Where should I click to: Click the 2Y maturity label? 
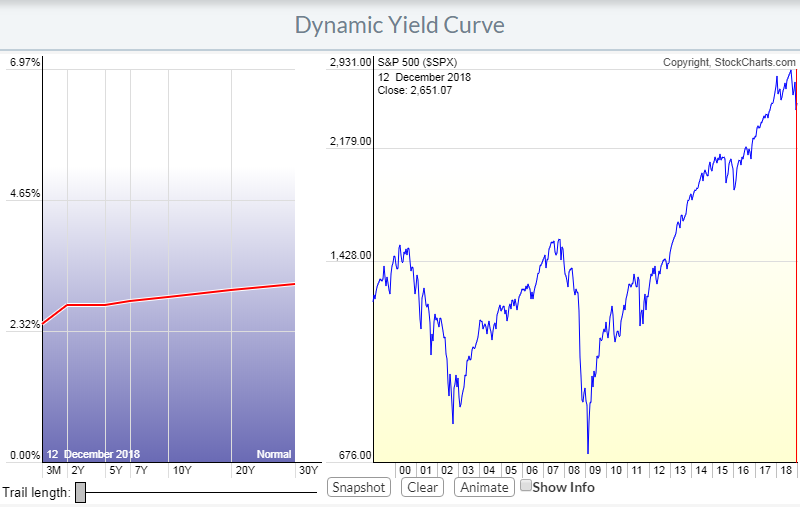click(x=77, y=470)
